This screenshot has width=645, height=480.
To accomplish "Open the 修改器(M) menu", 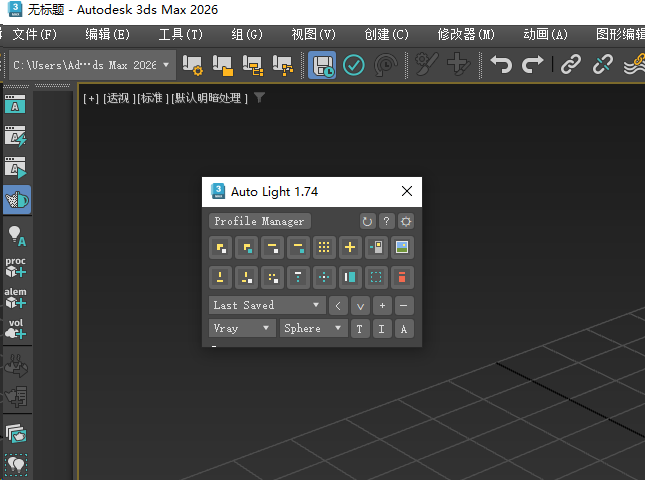I will pos(466,35).
